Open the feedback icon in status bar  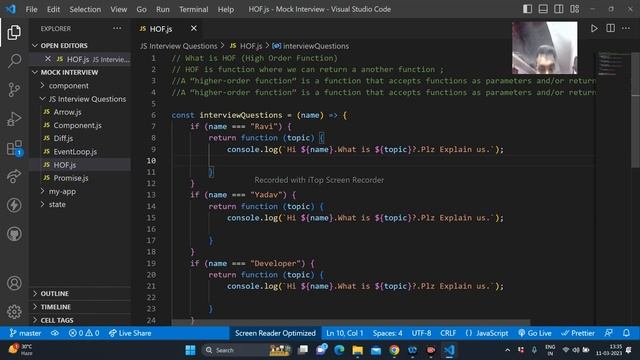pos(608,333)
